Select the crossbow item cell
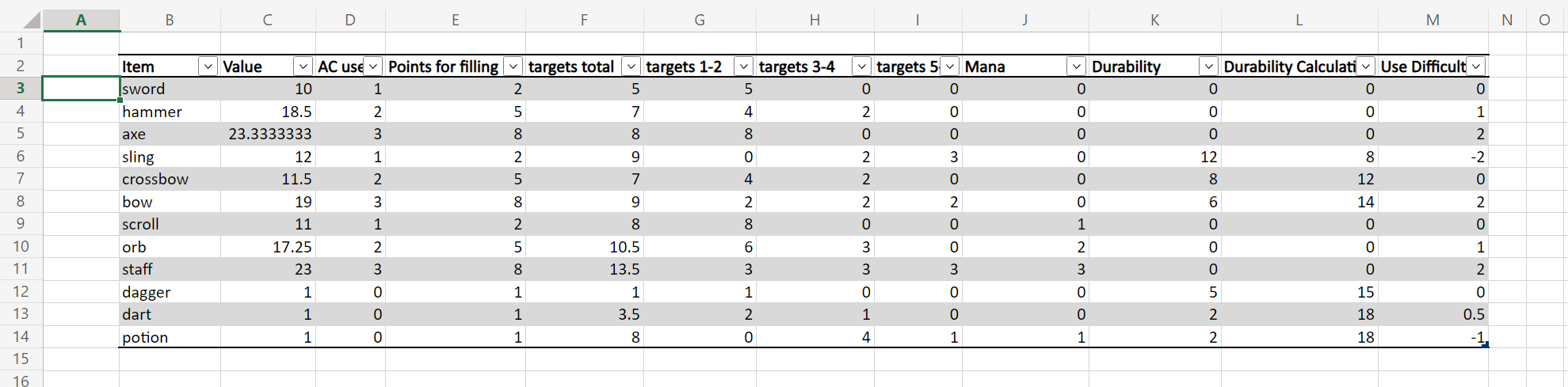Image resolution: width=1568 pixels, height=387 pixels. point(170,179)
